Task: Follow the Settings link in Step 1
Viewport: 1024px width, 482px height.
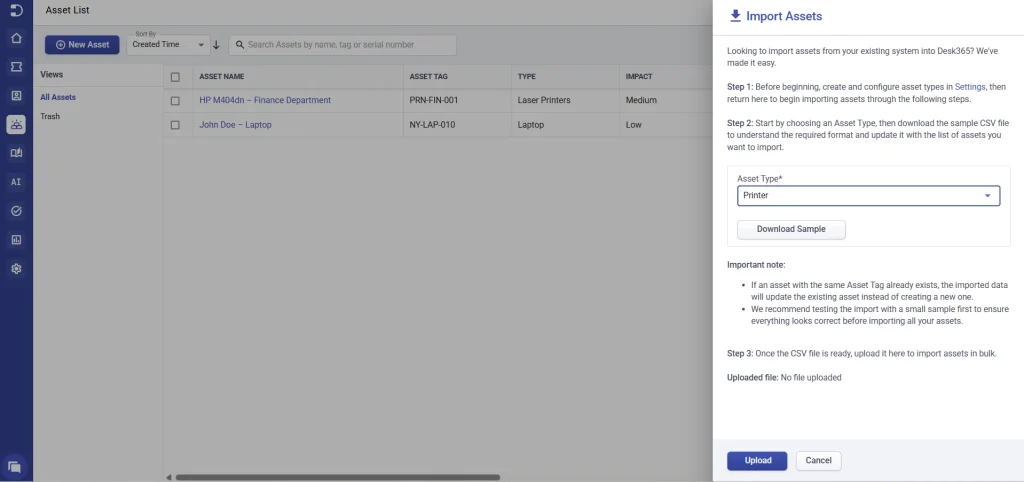Action: pos(970,88)
